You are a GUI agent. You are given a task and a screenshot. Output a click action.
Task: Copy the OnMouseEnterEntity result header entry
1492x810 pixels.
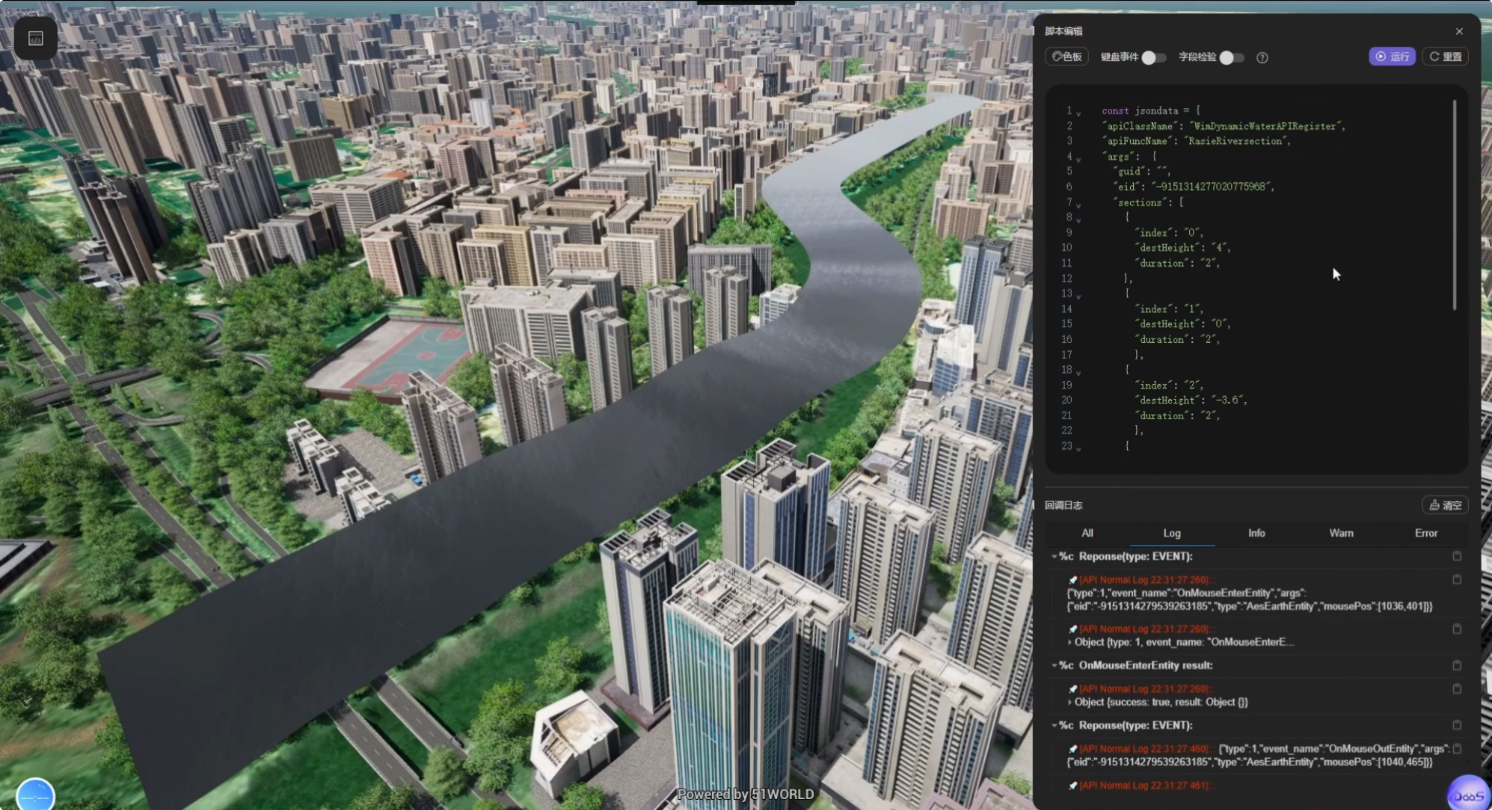[1457, 665]
